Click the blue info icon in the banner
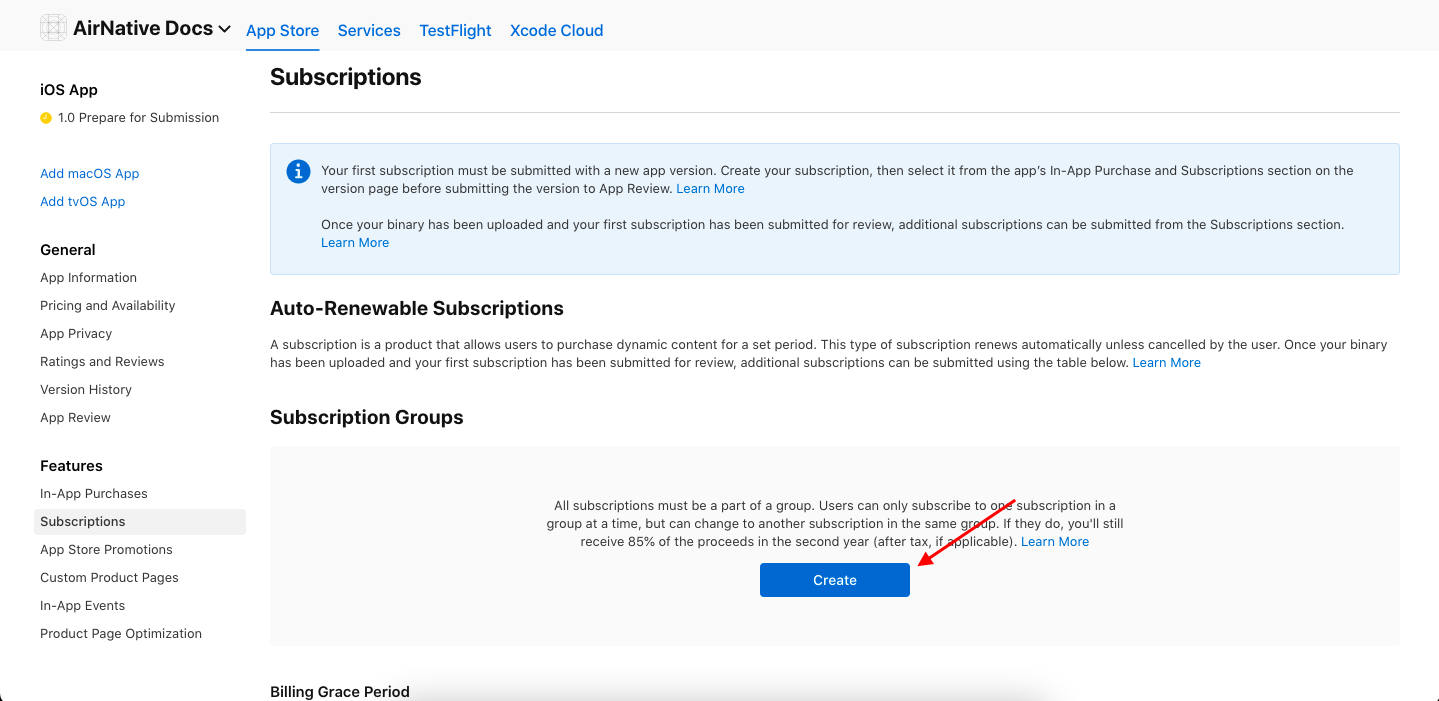The width and height of the screenshot is (1439, 701). (x=298, y=172)
